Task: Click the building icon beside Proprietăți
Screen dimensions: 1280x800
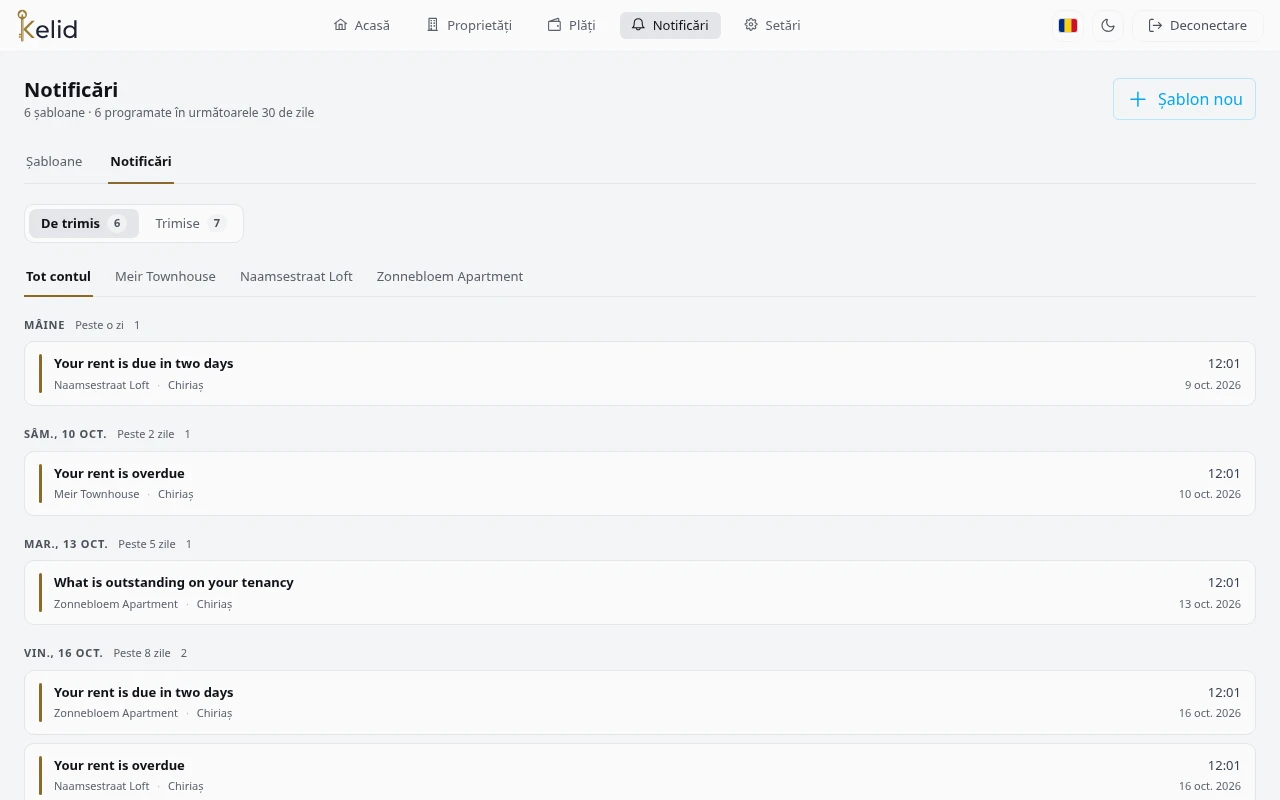Action: tap(433, 25)
